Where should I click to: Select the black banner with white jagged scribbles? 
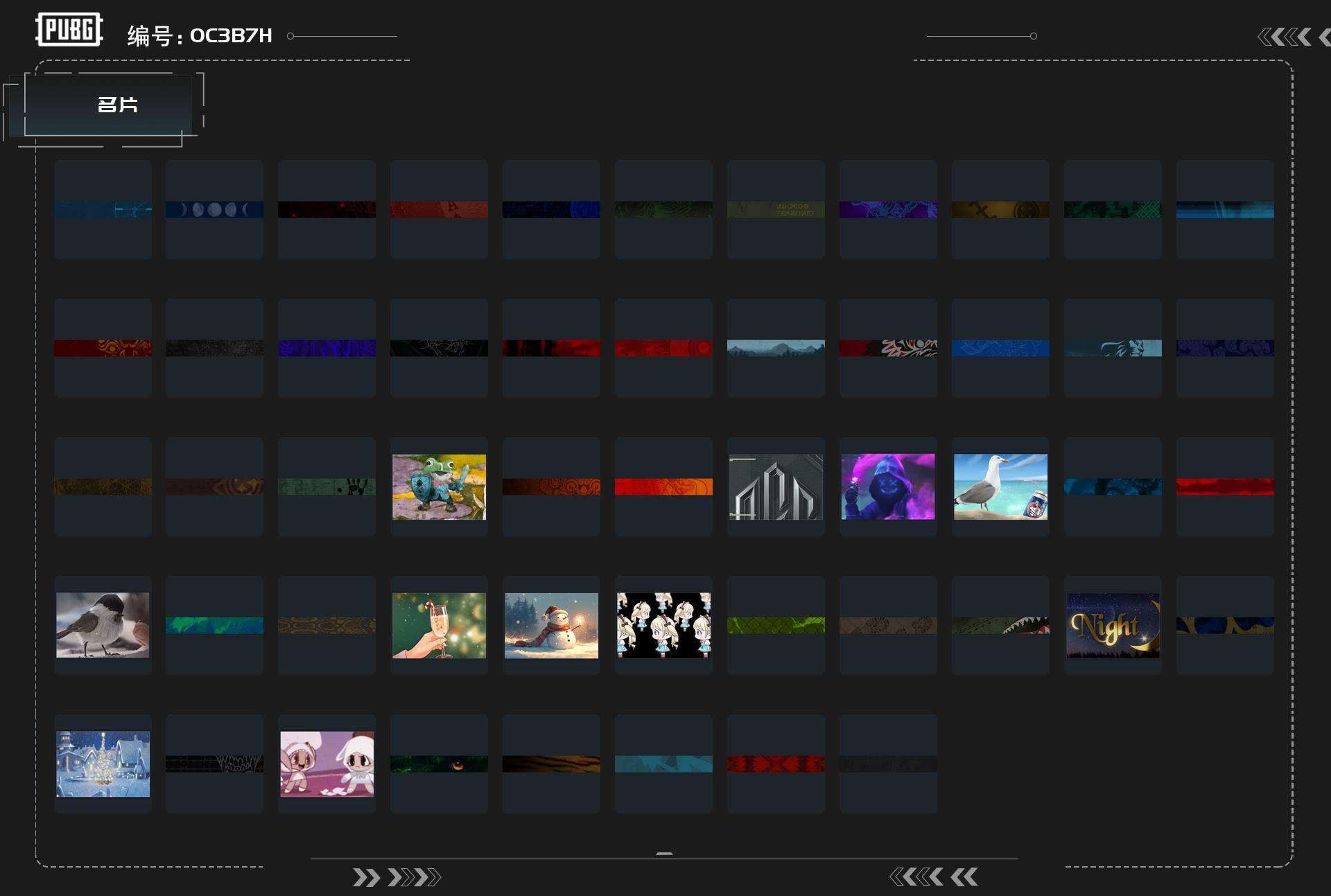pos(214,764)
